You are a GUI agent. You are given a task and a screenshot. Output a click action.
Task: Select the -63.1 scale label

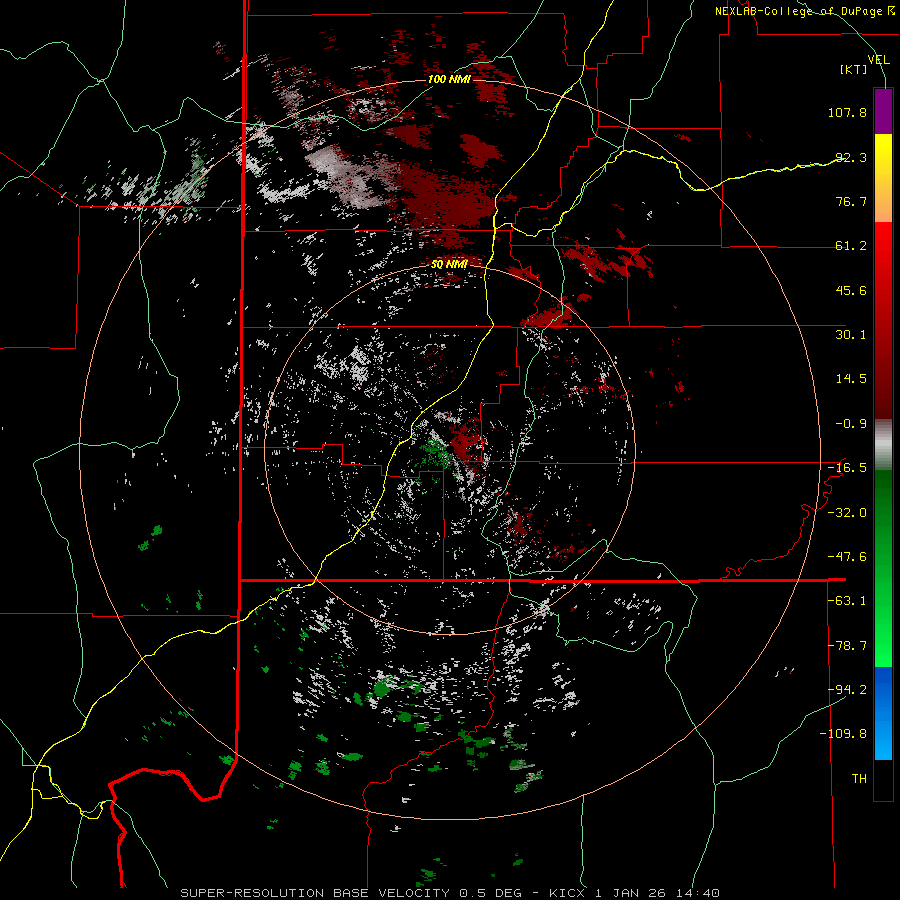click(x=847, y=601)
